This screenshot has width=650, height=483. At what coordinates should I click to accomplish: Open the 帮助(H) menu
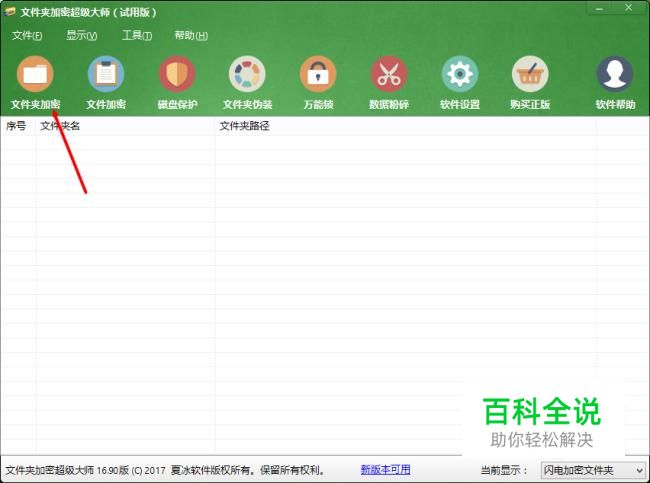(x=191, y=36)
